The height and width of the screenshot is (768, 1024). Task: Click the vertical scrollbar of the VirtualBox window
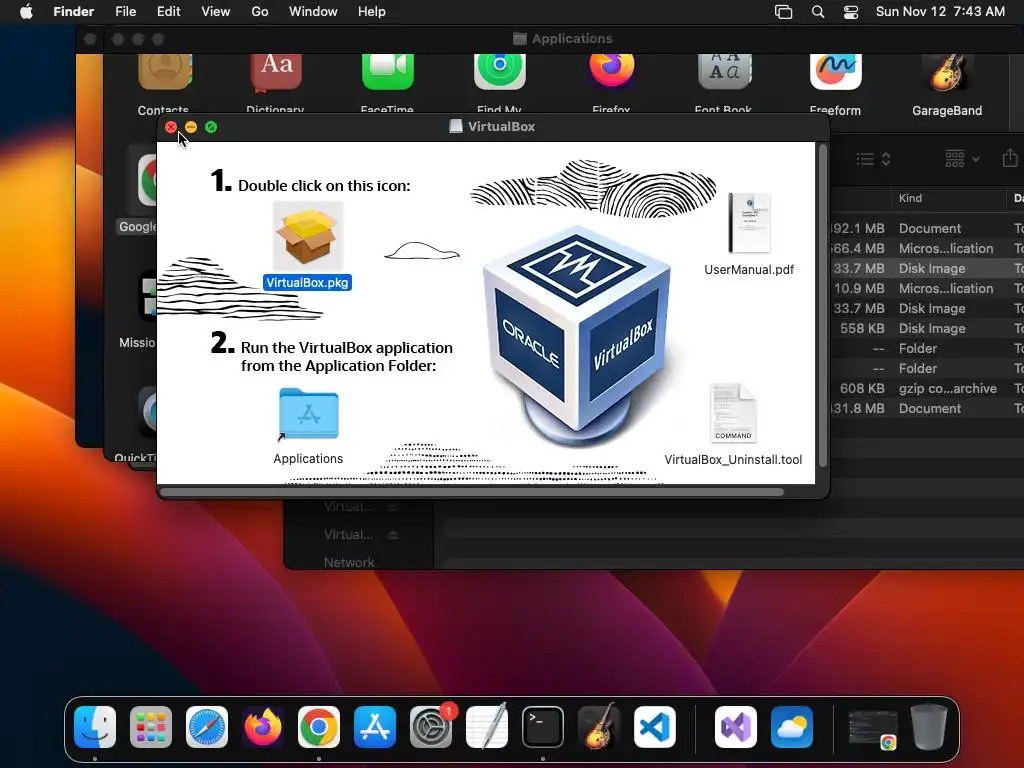click(x=823, y=305)
